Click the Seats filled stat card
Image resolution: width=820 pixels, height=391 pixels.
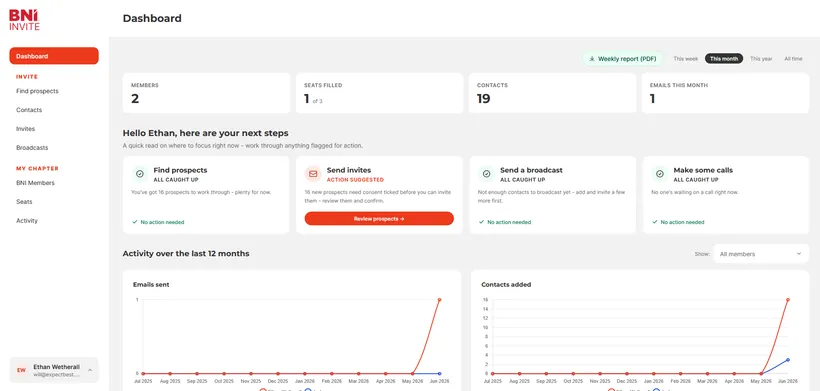[x=379, y=93]
